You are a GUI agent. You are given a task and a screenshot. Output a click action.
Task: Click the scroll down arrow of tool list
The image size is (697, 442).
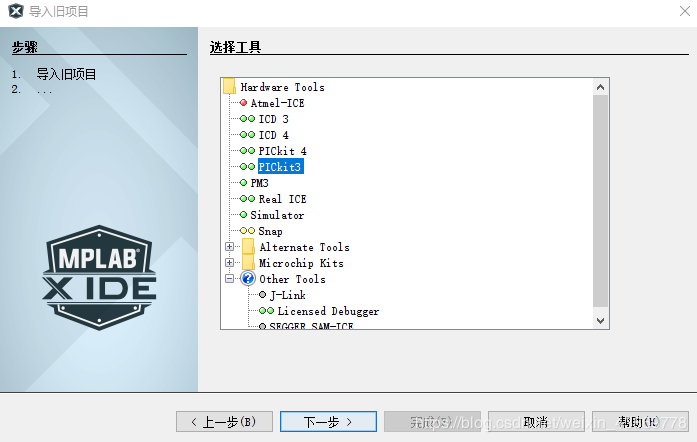601,321
